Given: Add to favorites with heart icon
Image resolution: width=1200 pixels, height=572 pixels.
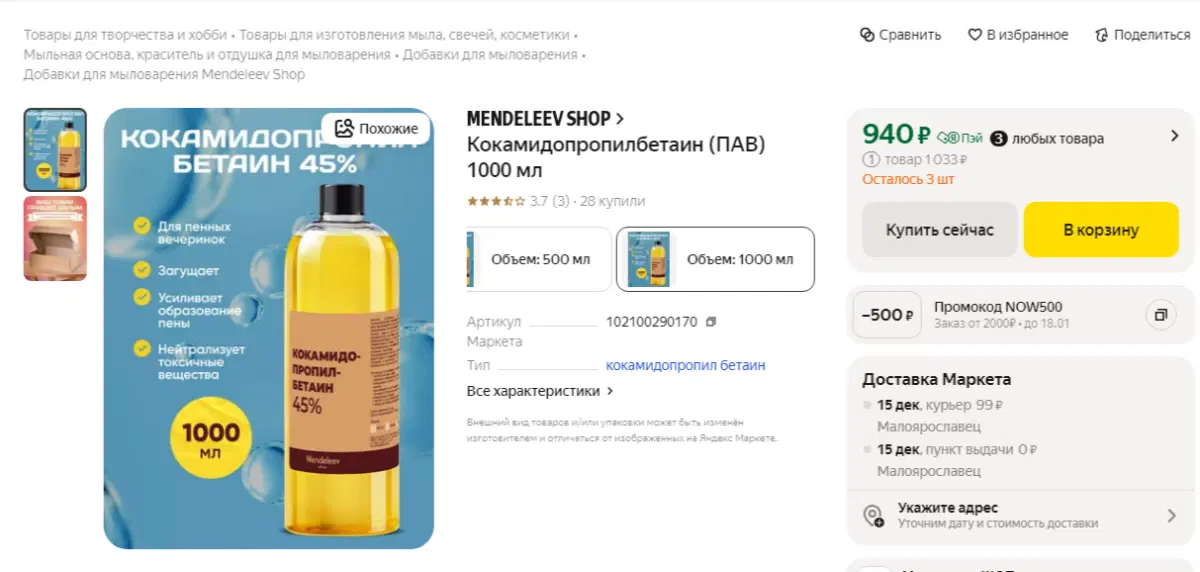Looking at the screenshot, I should [x=975, y=35].
